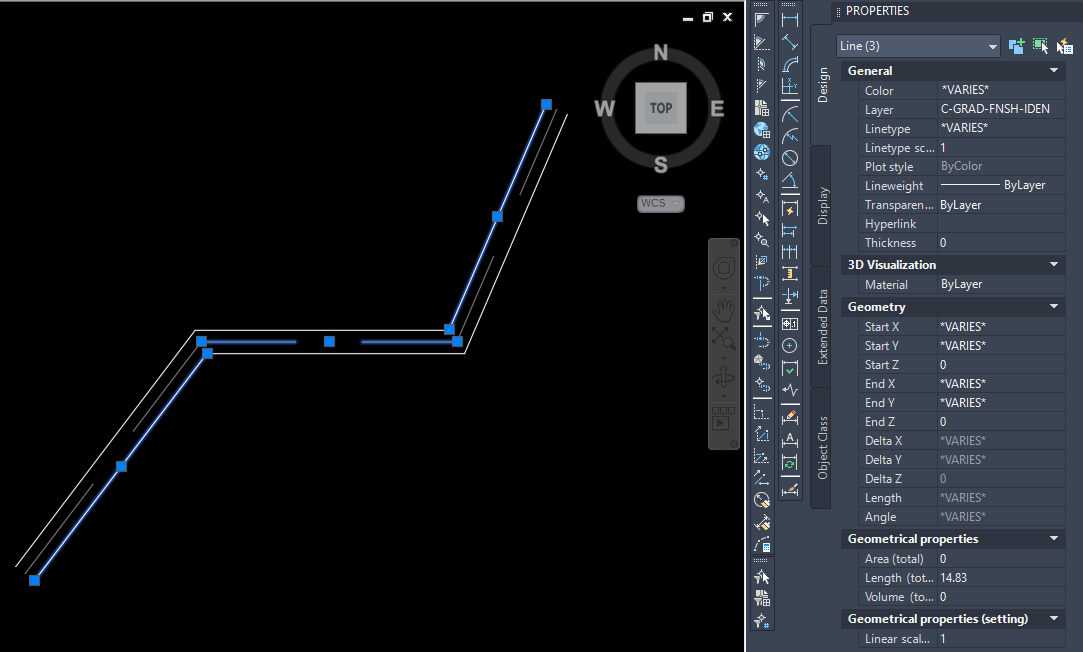Select the Dimension Break tool
Viewport: 1083px width, 652px height.
(789, 296)
